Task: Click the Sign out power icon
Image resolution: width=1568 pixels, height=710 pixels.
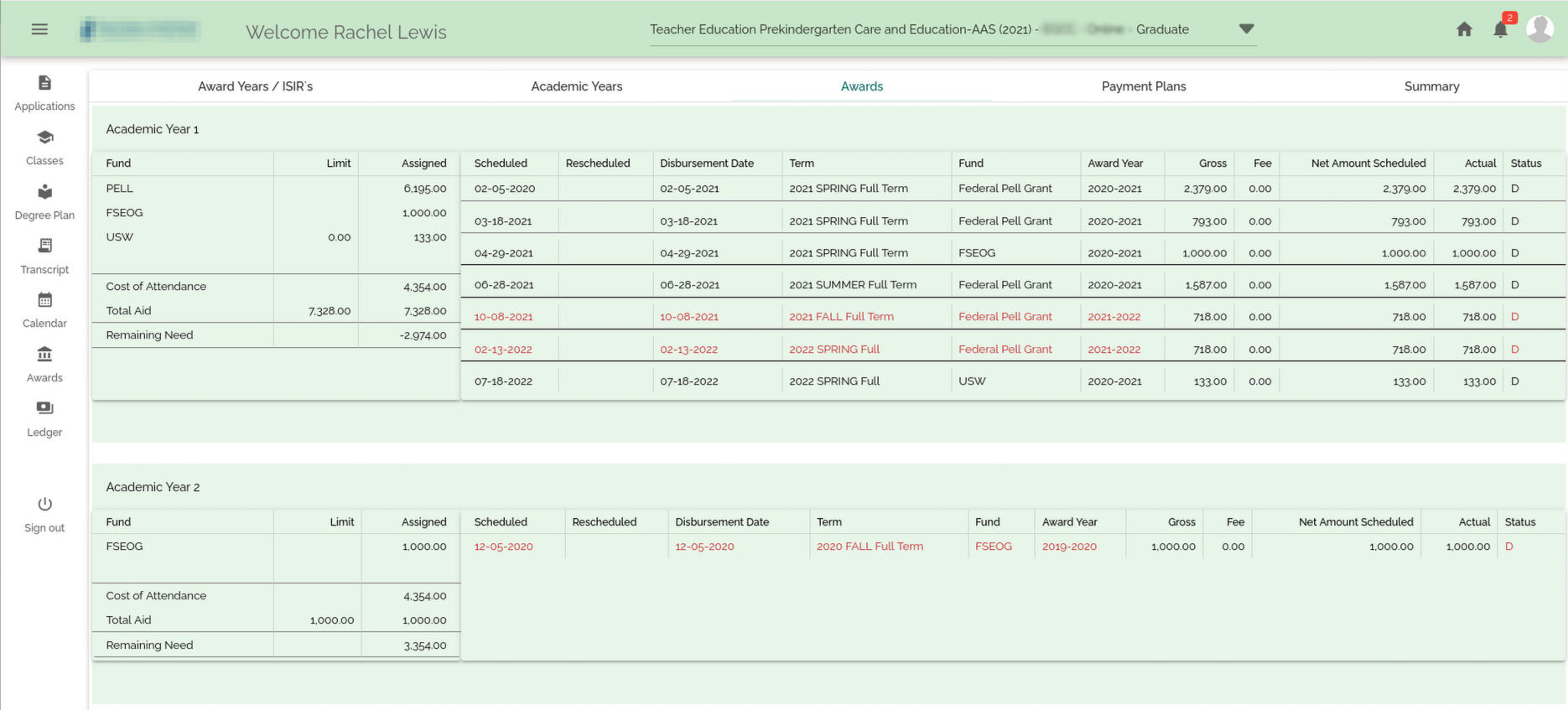Action: tap(44, 505)
